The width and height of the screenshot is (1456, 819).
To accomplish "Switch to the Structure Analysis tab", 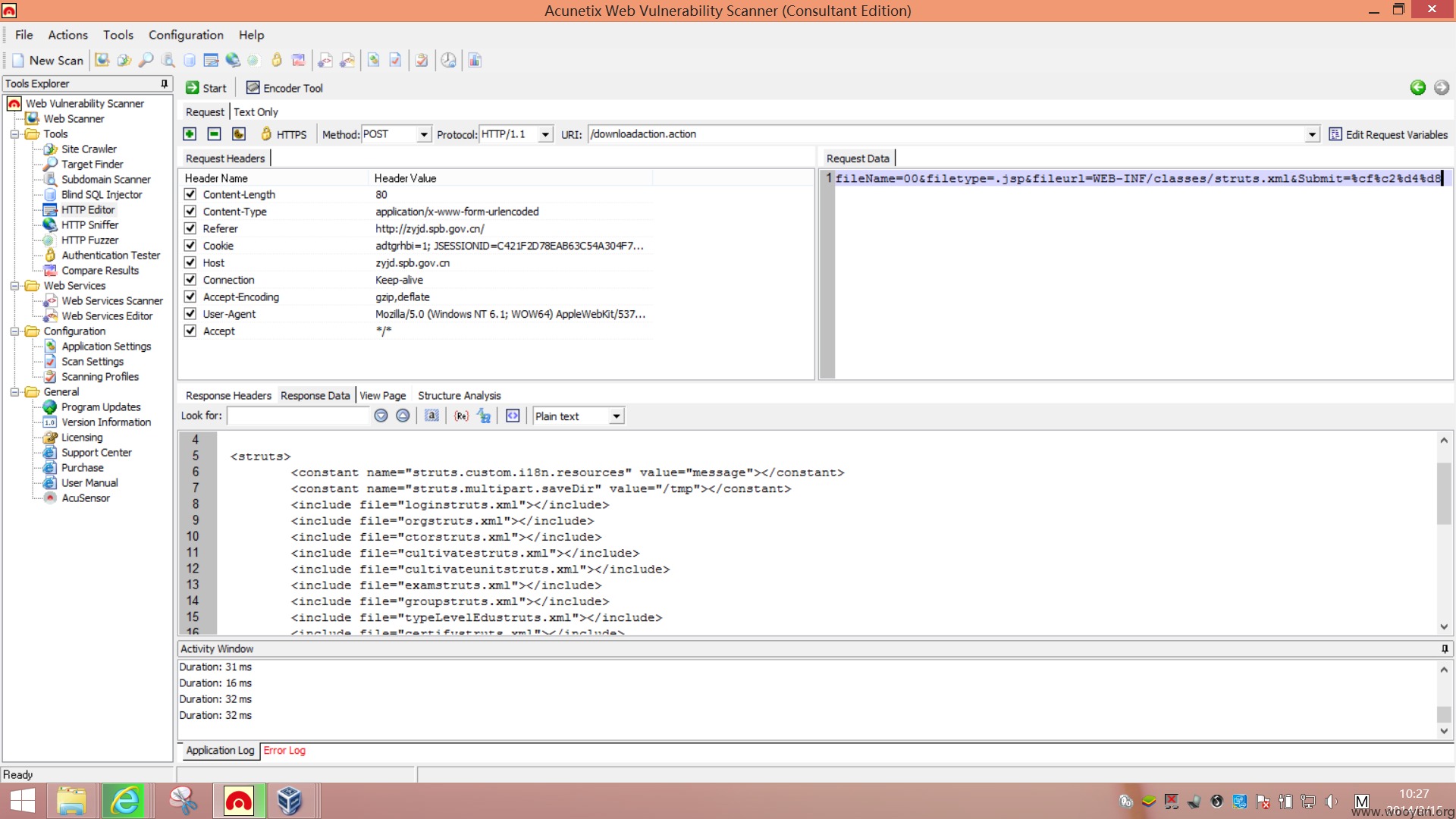I will point(460,395).
